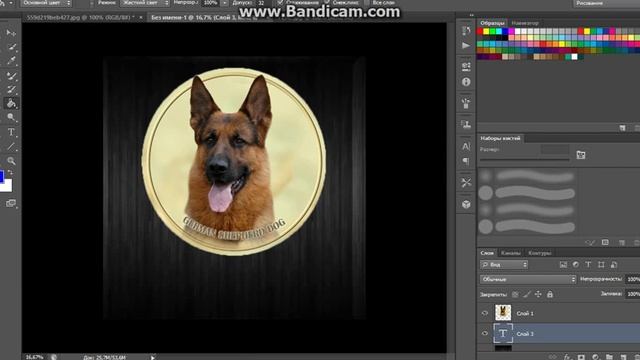The width and height of the screenshot is (640, 360).
Task: Click the layer Непрозрачность opacity field
Action: [x=633, y=279]
